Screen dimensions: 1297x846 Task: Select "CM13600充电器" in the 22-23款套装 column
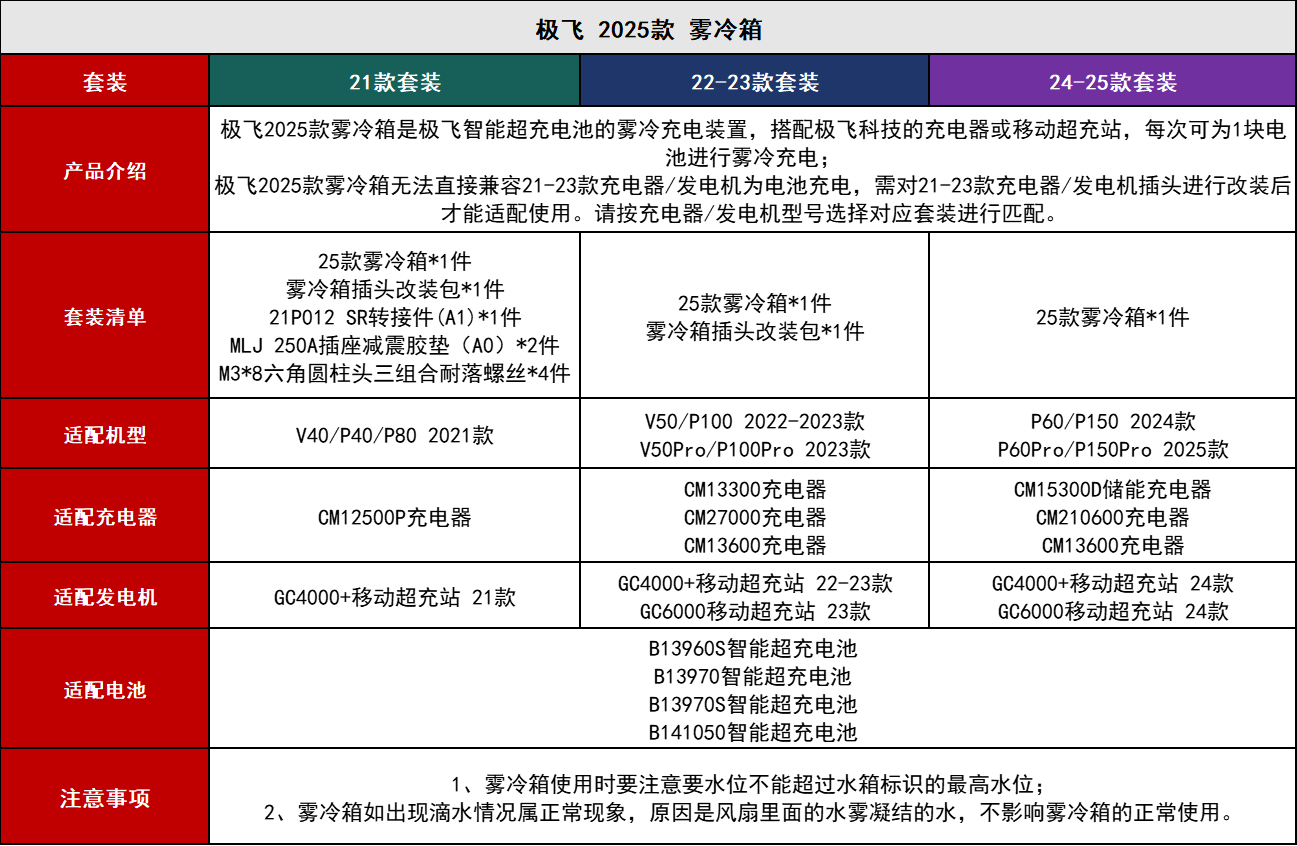pos(755,546)
